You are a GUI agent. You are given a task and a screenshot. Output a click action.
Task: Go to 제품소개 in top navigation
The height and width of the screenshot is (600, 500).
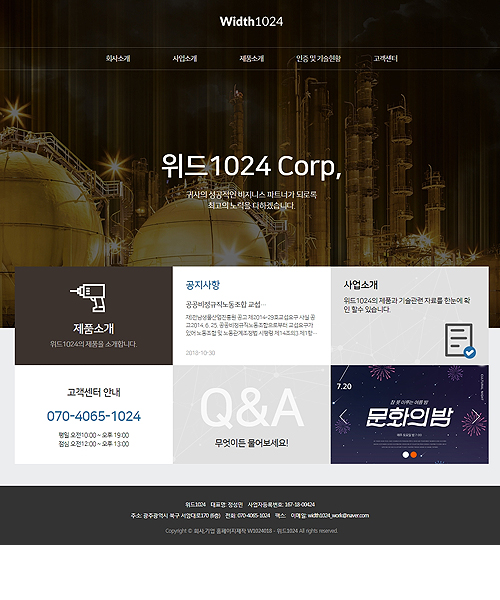click(x=251, y=59)
